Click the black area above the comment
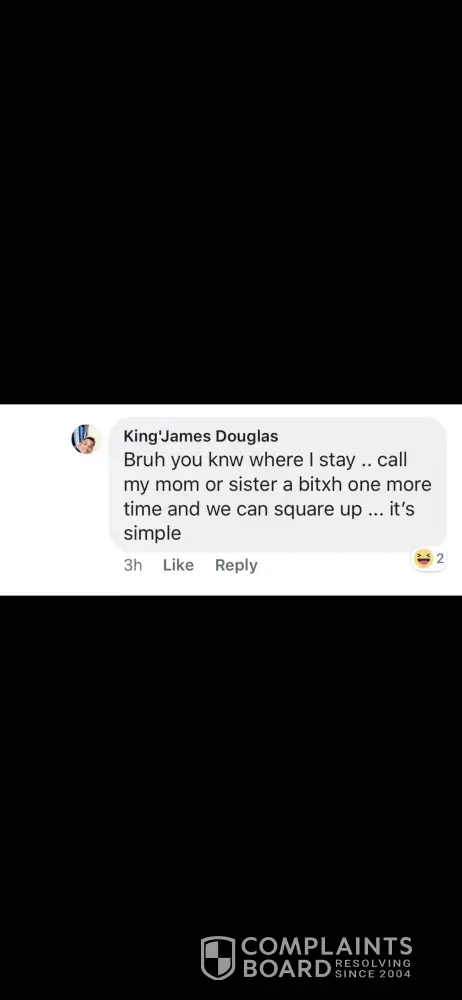Viewport: 462px width, 1000px height. click(x=231, y=202)
